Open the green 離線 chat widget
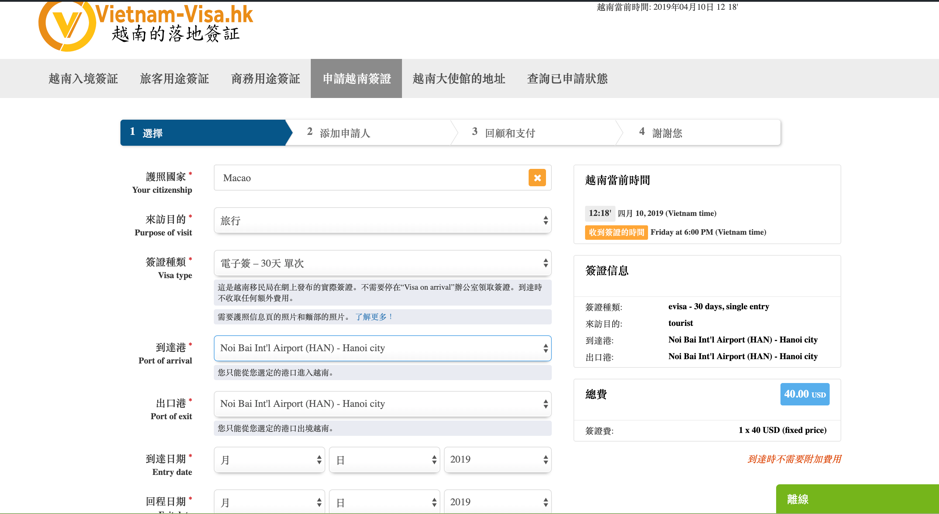This screenshot has width=939, height=514. coord(856,499)
